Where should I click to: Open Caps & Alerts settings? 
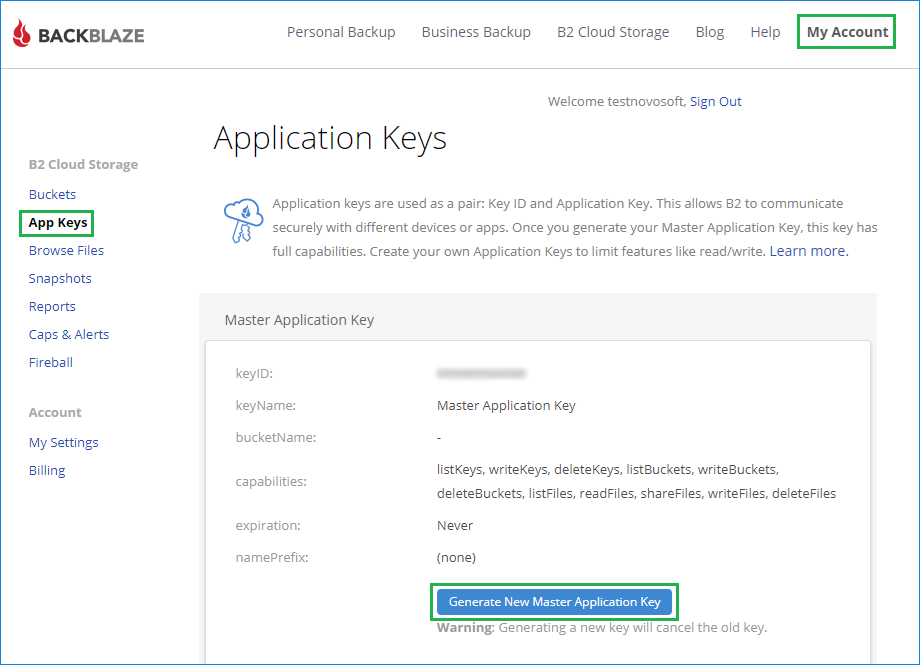point(68,334)
